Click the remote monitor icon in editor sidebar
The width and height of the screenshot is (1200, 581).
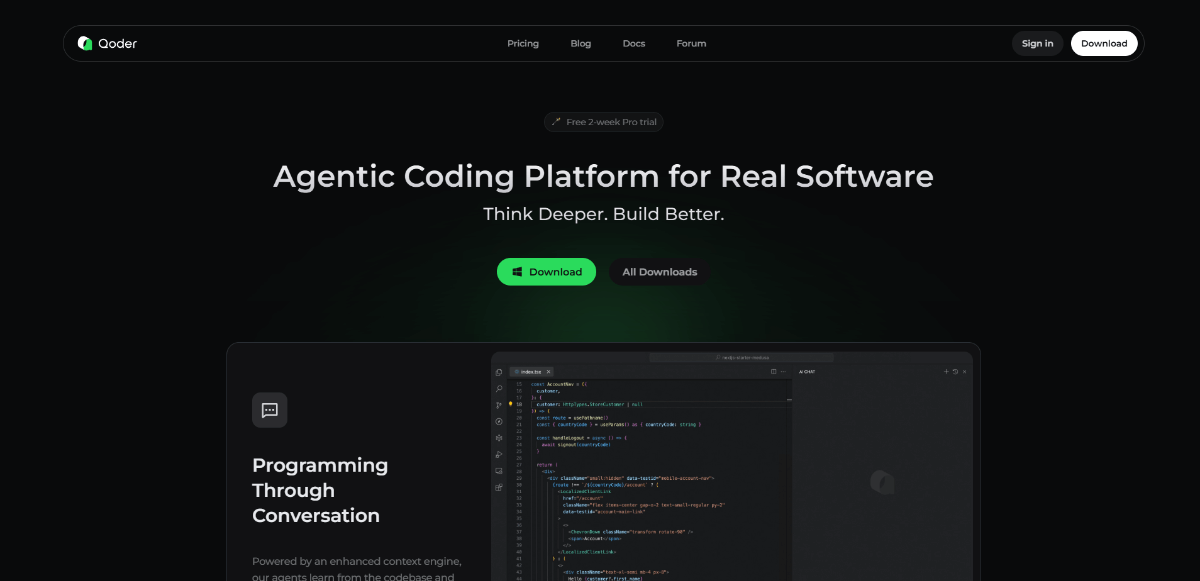pyautogui.click(x=499, y=471)
